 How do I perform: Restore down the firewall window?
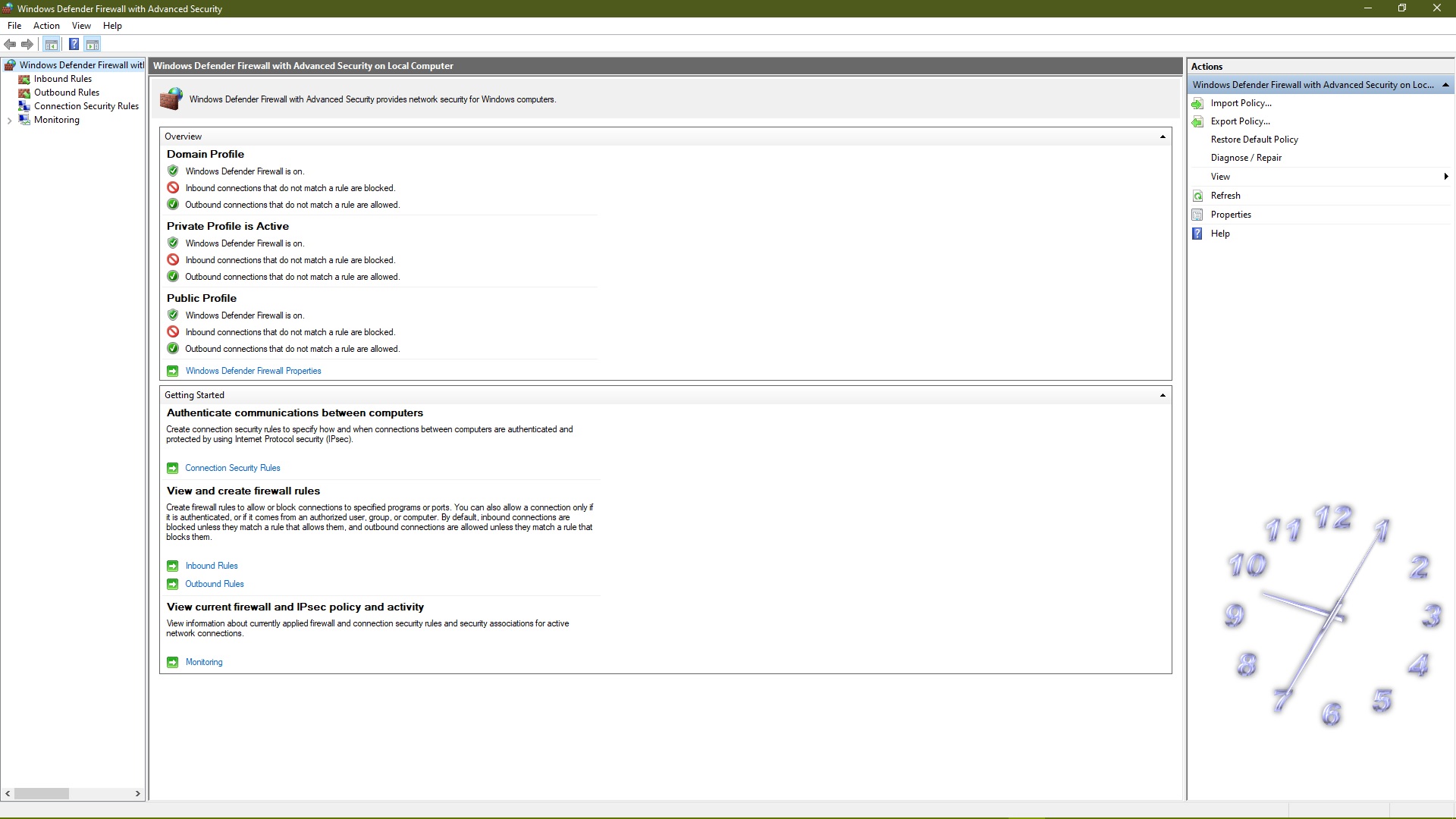click(x=1402, y=8)
